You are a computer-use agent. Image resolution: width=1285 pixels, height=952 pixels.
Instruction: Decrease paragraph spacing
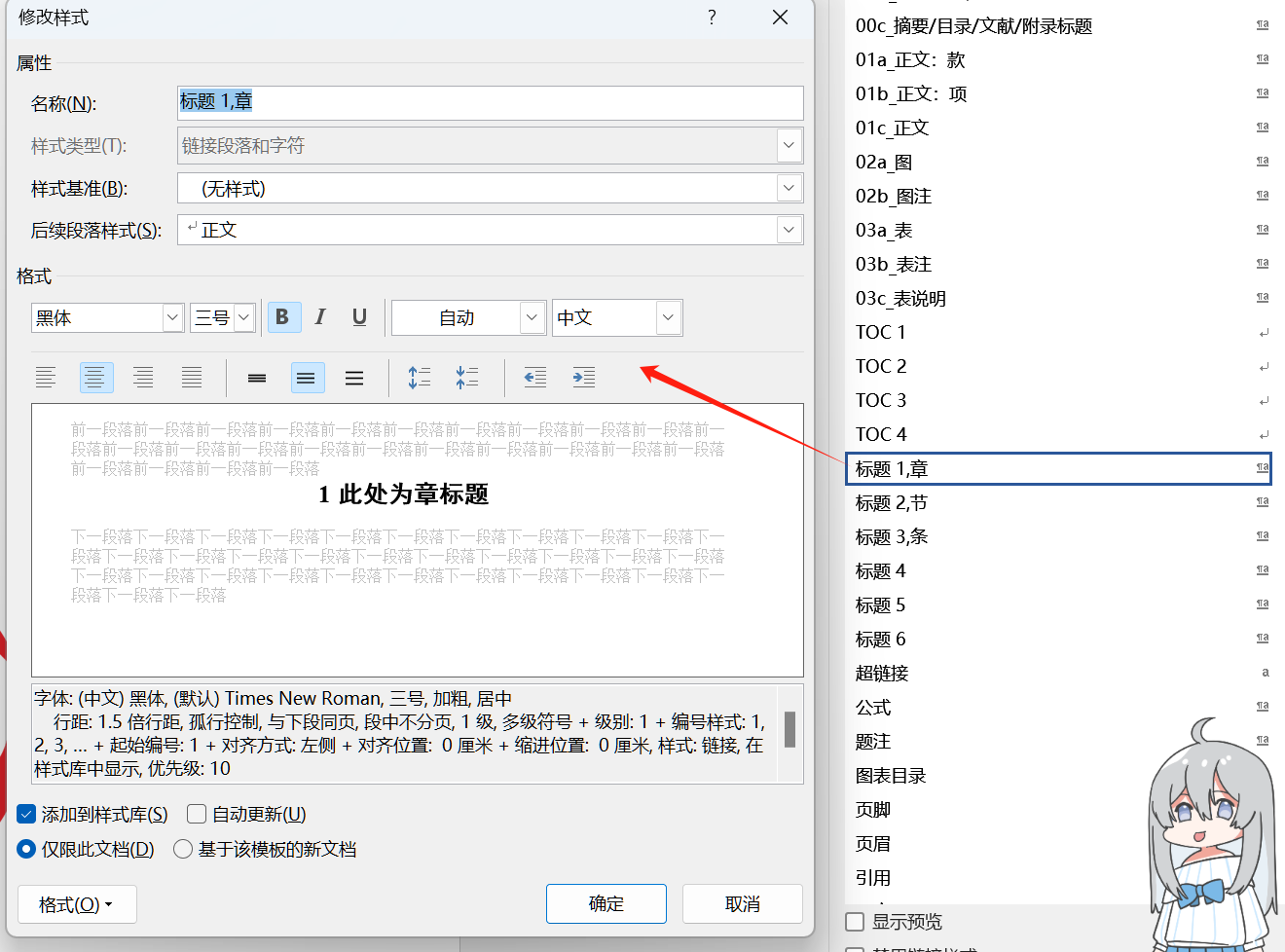tap(467, 378)
